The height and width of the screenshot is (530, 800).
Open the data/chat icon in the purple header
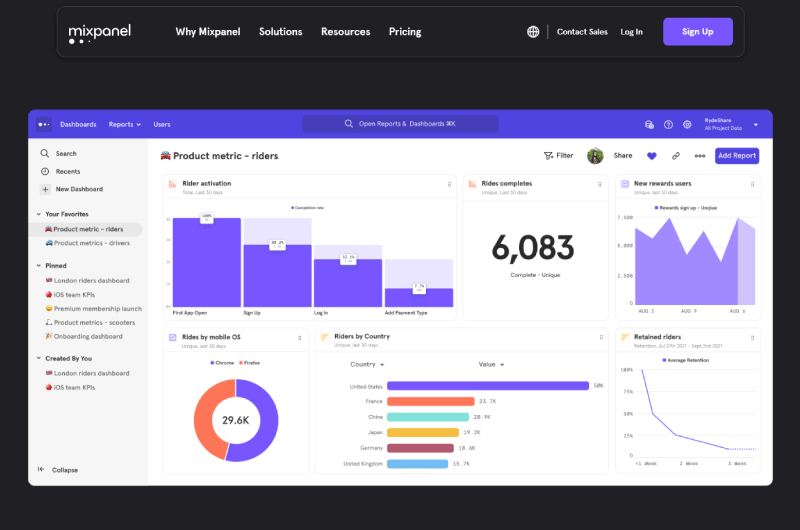649,124
